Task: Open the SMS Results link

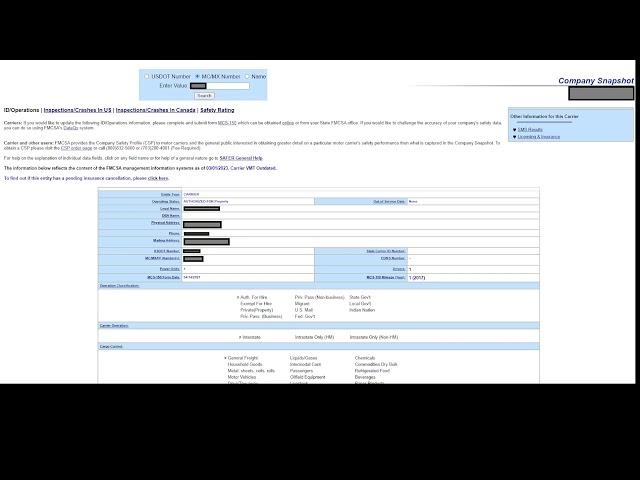Action: (x=530, y=129)
